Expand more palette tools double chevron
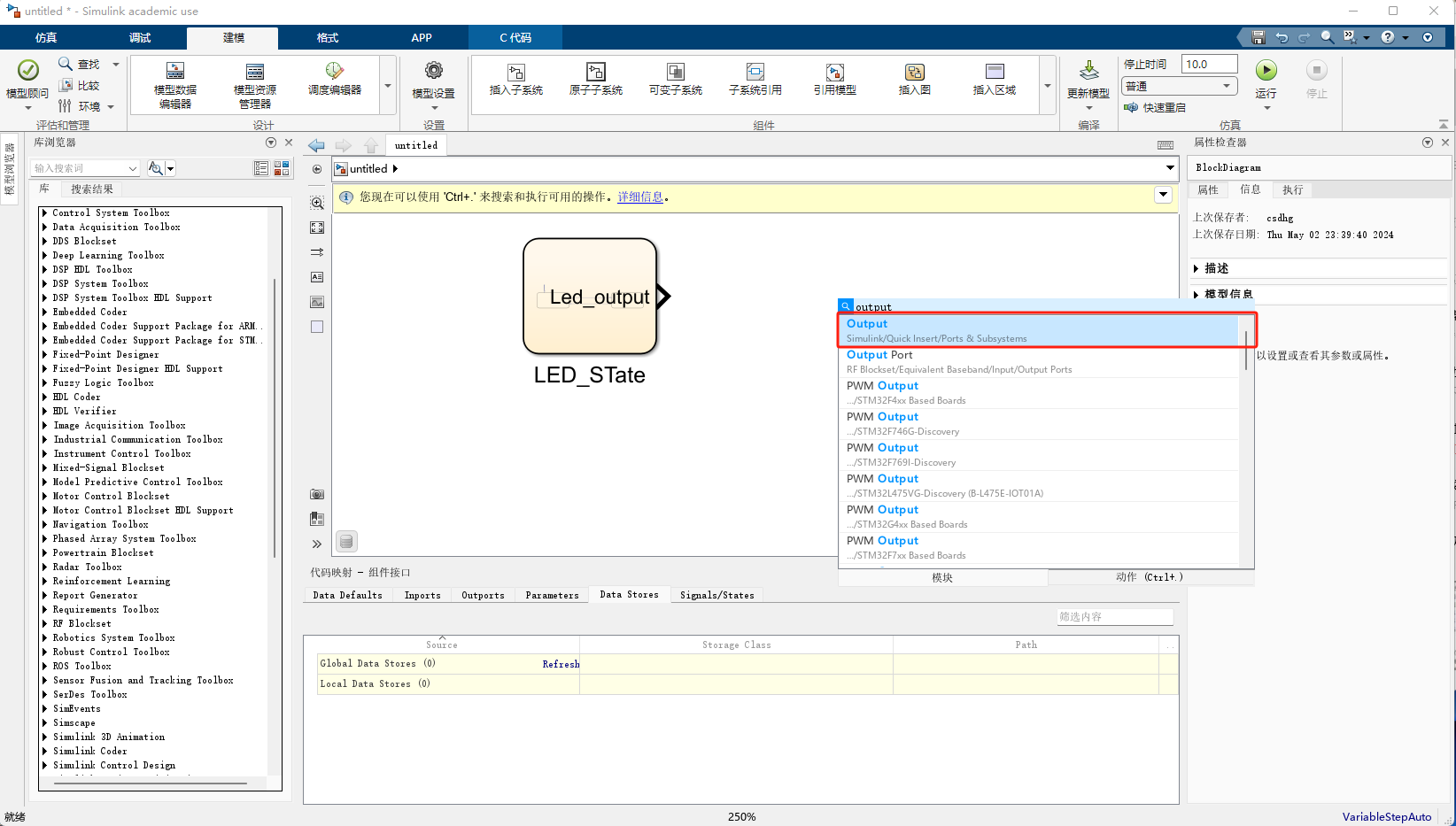Image resolution: width=1456 pixels, height=826 pixels. point(317,544)
